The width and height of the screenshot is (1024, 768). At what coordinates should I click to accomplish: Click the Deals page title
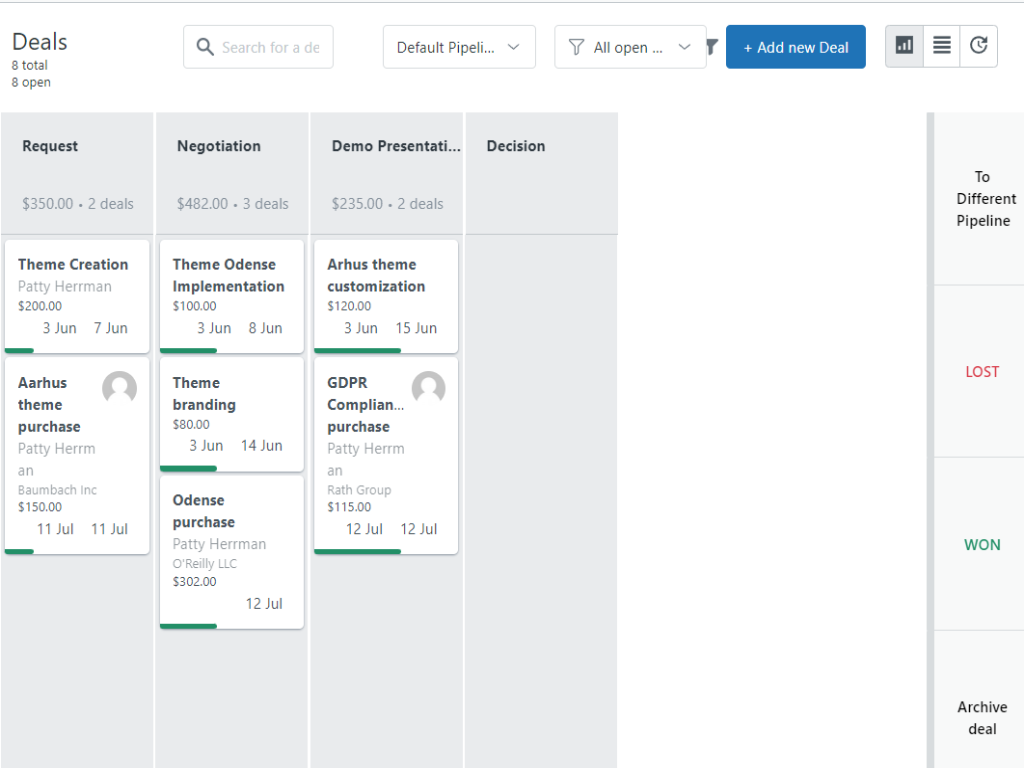(x=40, y=42)
